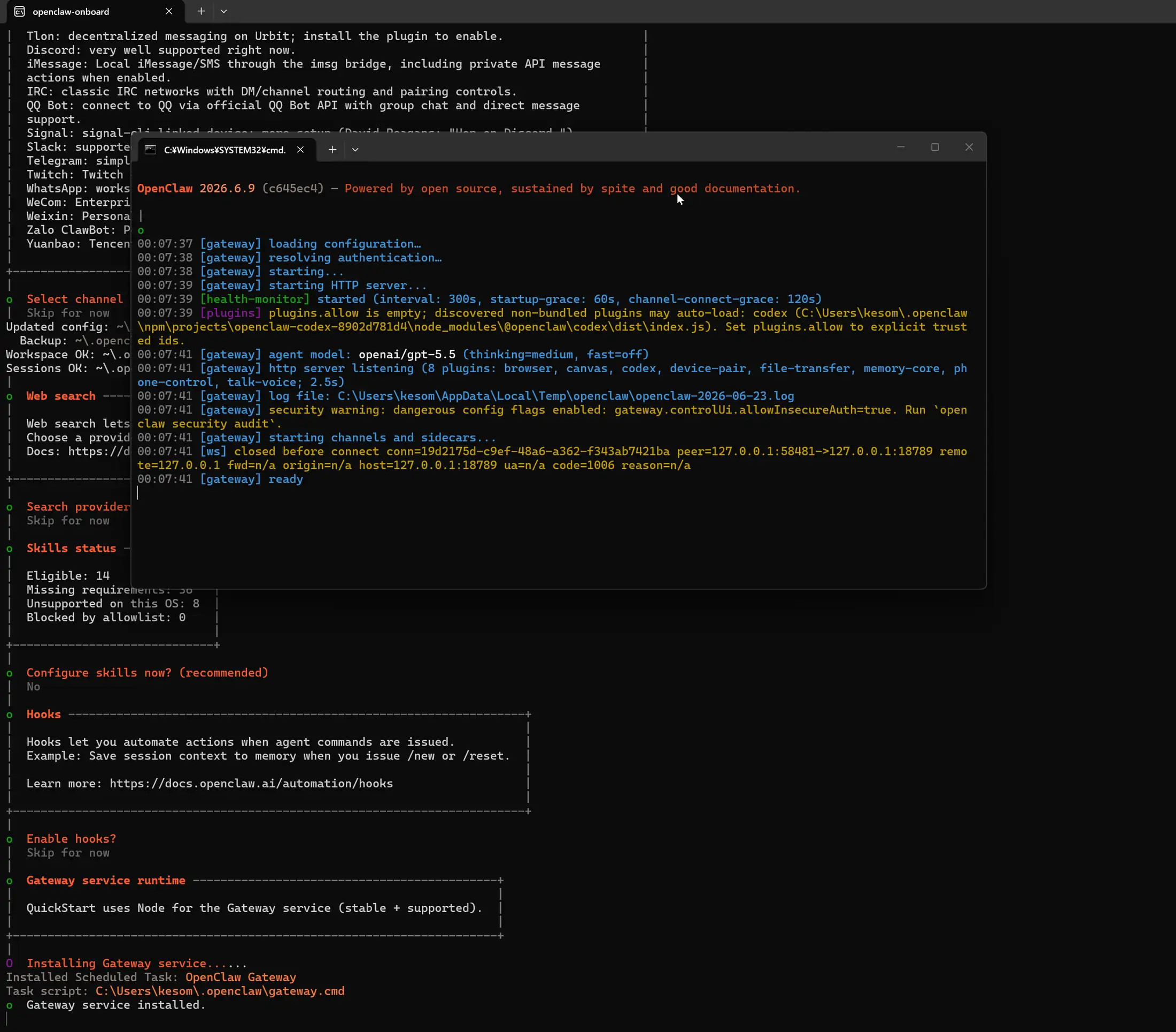Viewport: 1176px width, 1032px height.
Task: Close the cmd terminal window
Action: pyautogui.click(x=969, y=148)
